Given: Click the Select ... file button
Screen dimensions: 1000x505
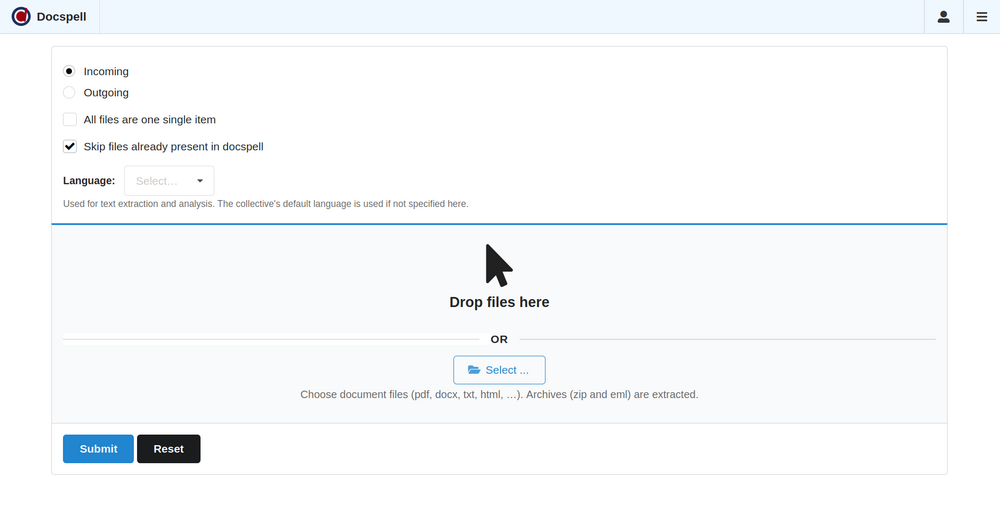Looking at the screenshot, I should 499,370.
